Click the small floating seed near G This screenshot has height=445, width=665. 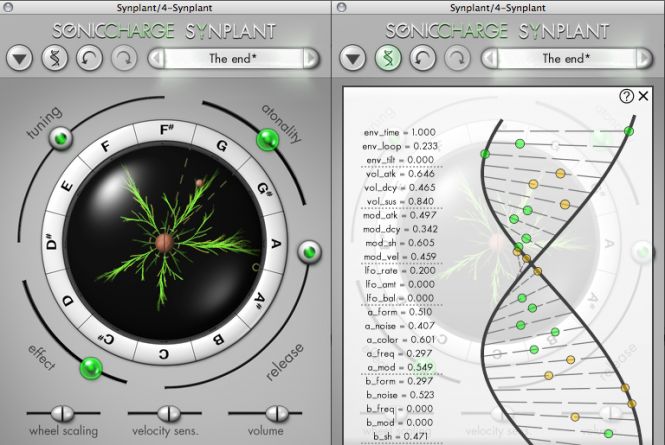(199, 183)
